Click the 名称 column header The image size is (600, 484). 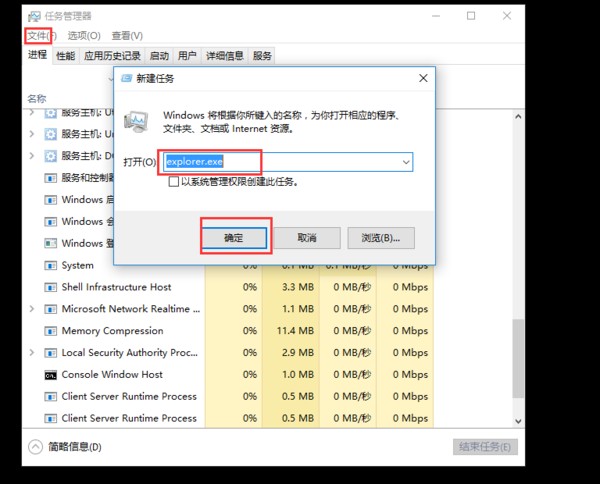37,99
